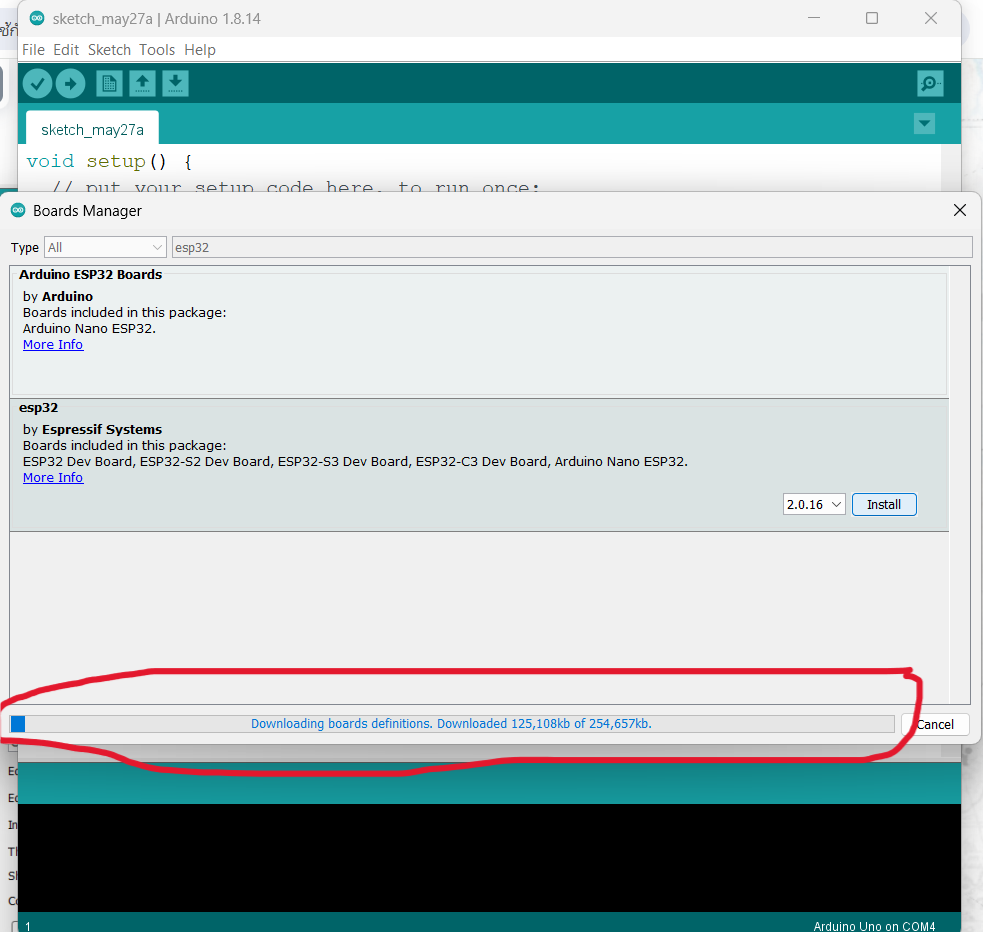Click the Arduino logo in title bar
The image size is (983, 932).
point(37,18)
